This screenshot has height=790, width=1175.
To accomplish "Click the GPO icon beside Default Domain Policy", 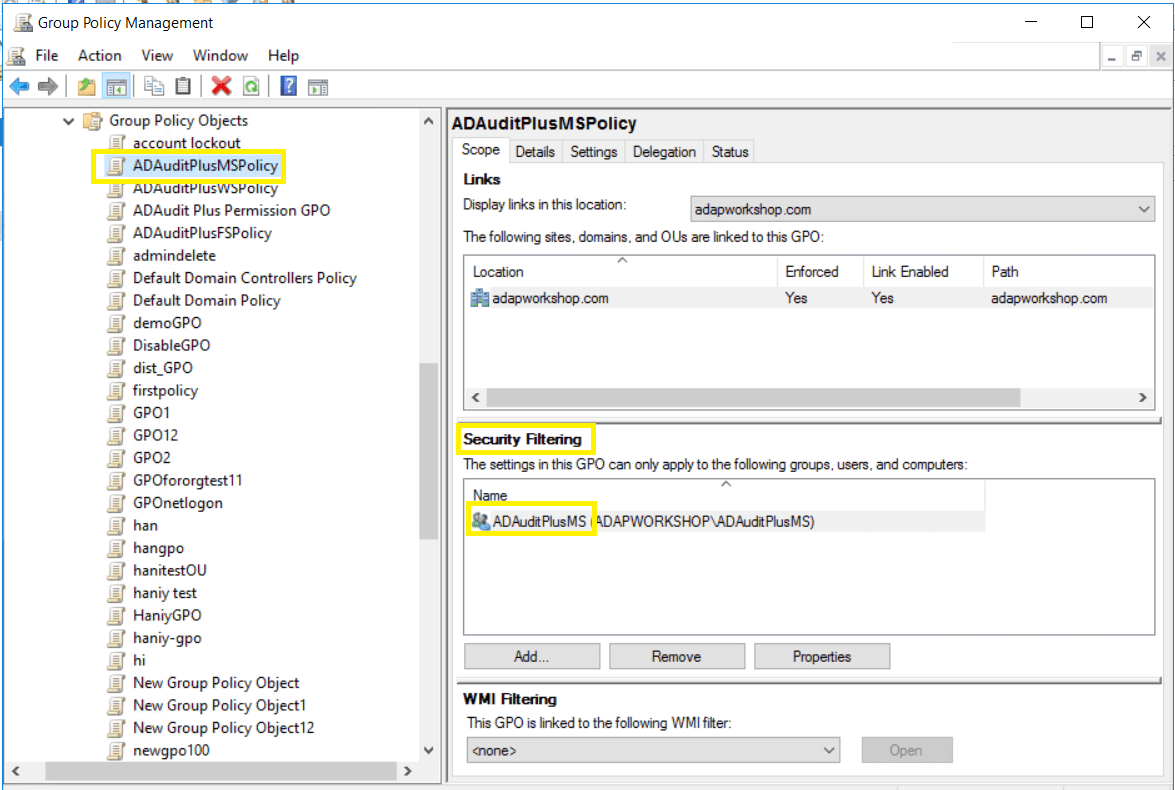I will pyautogui.click(x=116, y=301).
